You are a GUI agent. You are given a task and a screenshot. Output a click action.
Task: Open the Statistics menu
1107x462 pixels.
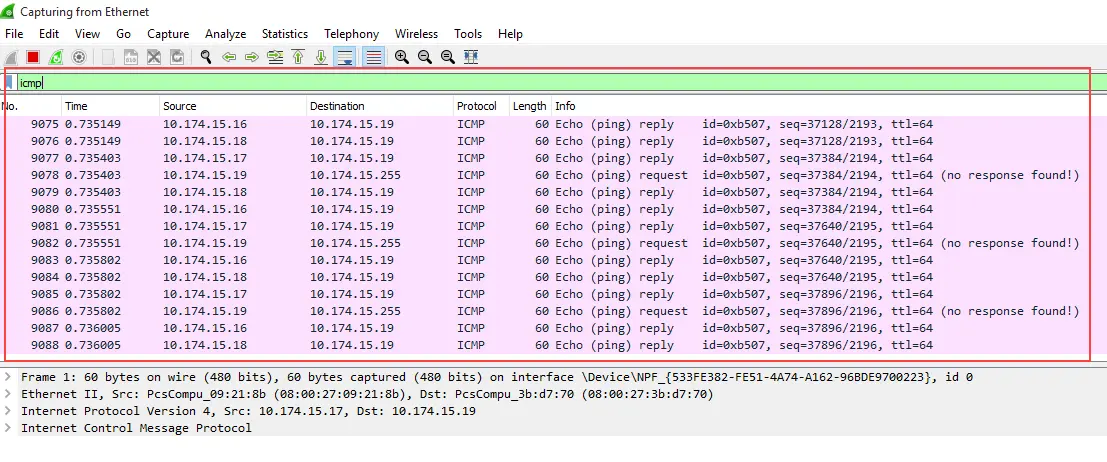pyautogui.click(x=285, y=34)
